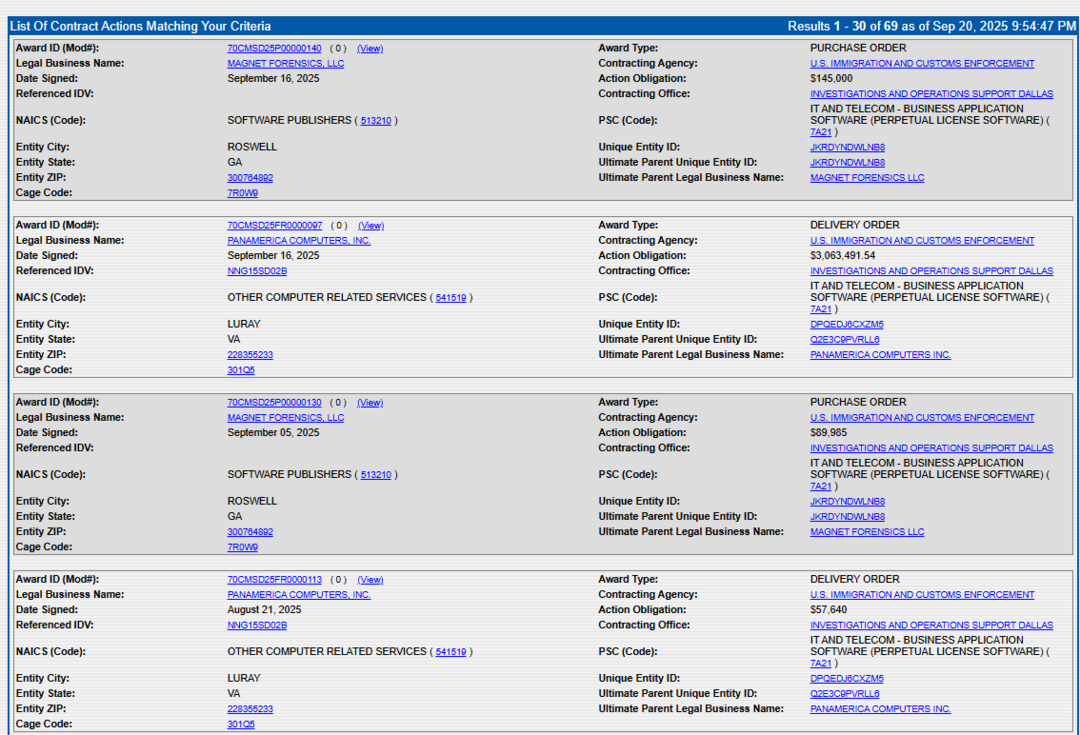Screen dimensions: 1080x735
Task: Open Contracting Agency link in $3,063,491.54 record
Action: (922, 240)
